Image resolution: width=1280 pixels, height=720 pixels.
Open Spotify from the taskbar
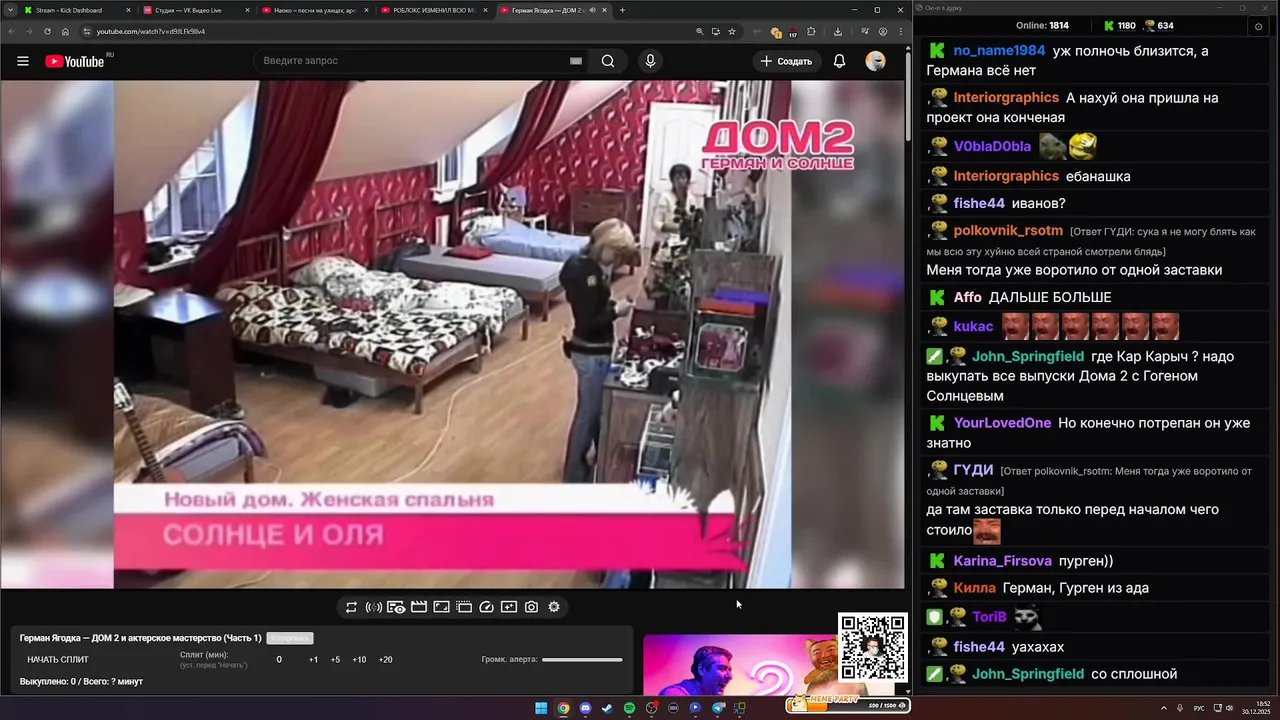629,708
